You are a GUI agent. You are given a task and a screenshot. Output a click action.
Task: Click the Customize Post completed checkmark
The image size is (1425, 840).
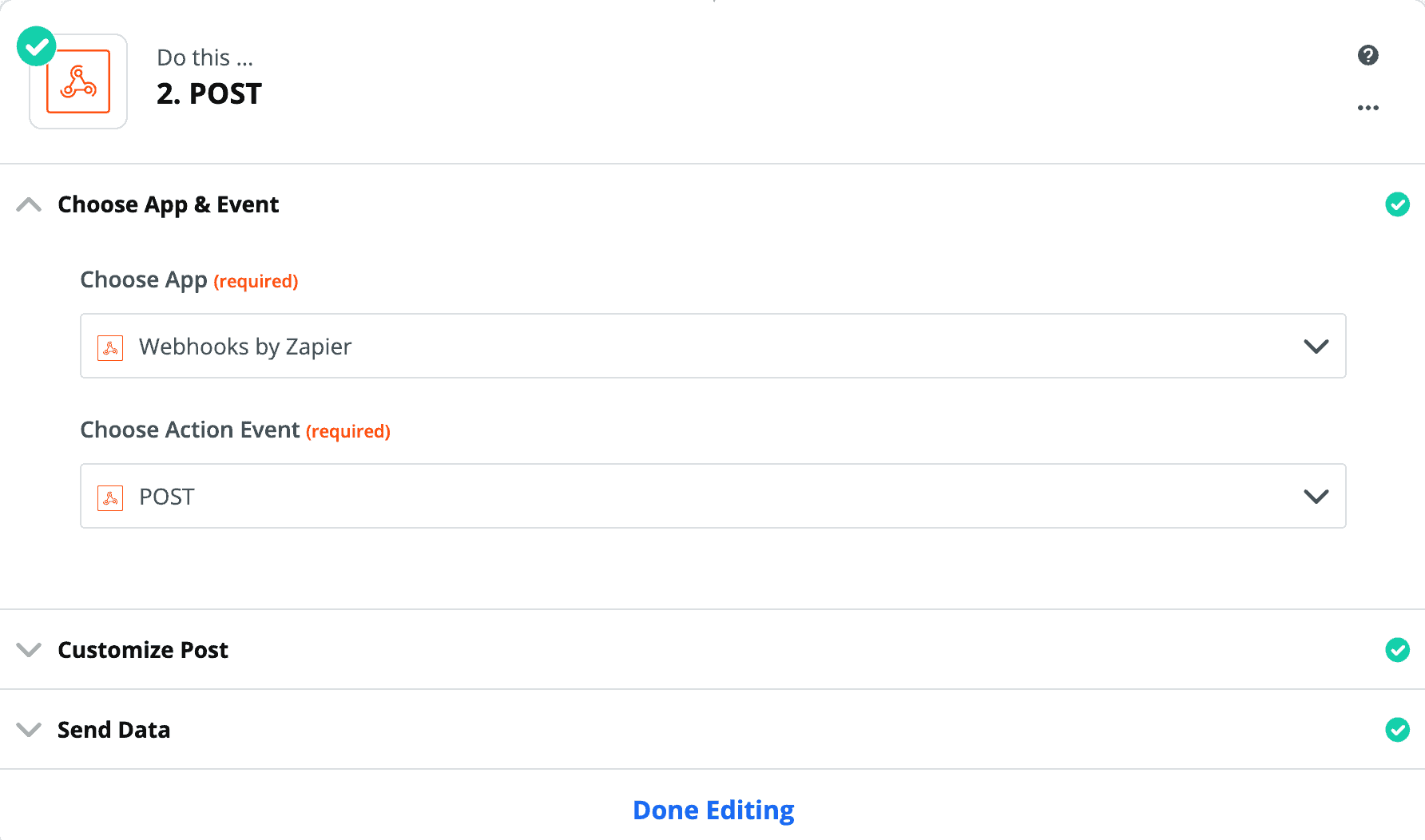click(x=1397, y=650)
